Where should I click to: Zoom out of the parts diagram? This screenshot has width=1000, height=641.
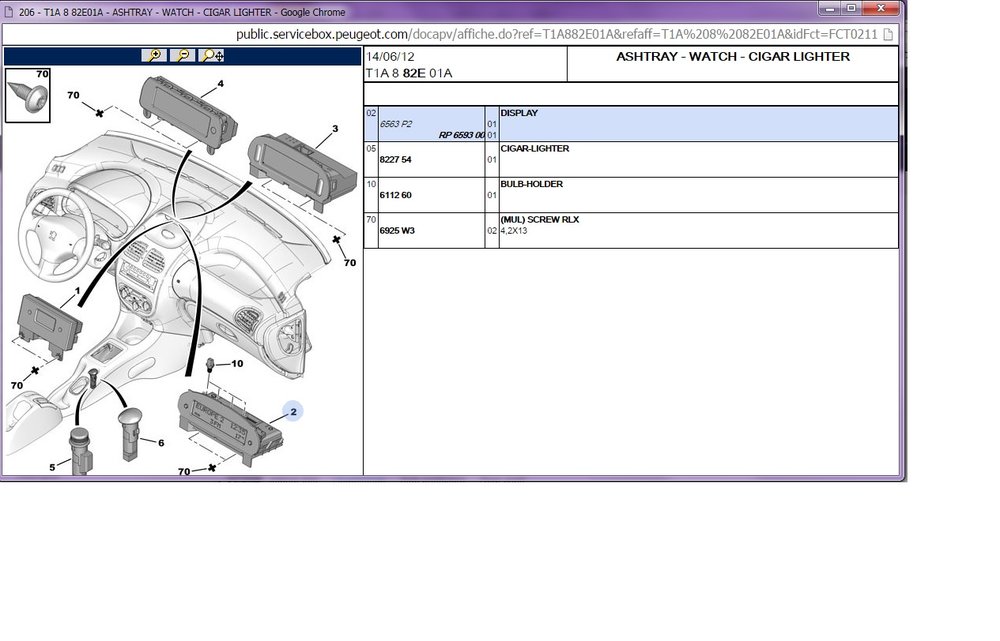point(182,55)
